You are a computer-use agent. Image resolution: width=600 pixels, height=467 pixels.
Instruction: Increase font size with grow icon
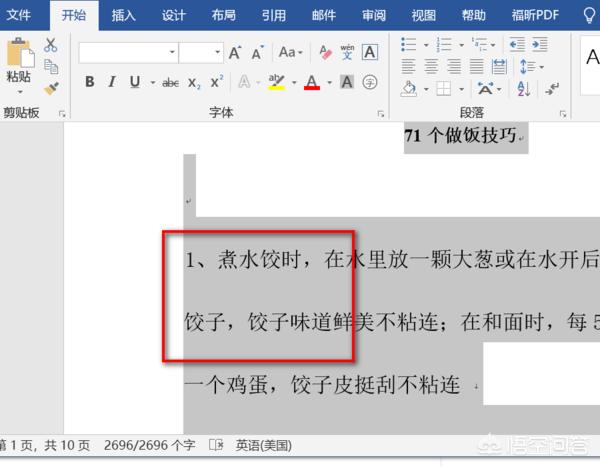(x=235, y=52)
